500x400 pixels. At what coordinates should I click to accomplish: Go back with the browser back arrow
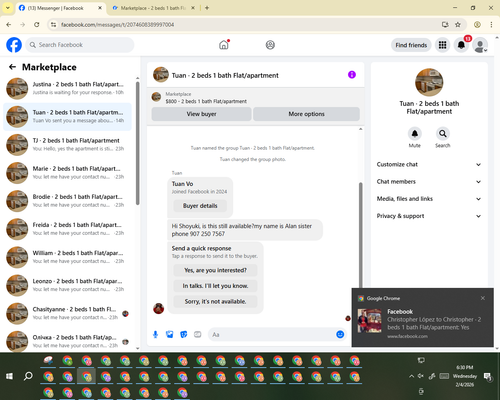point(9,25)
